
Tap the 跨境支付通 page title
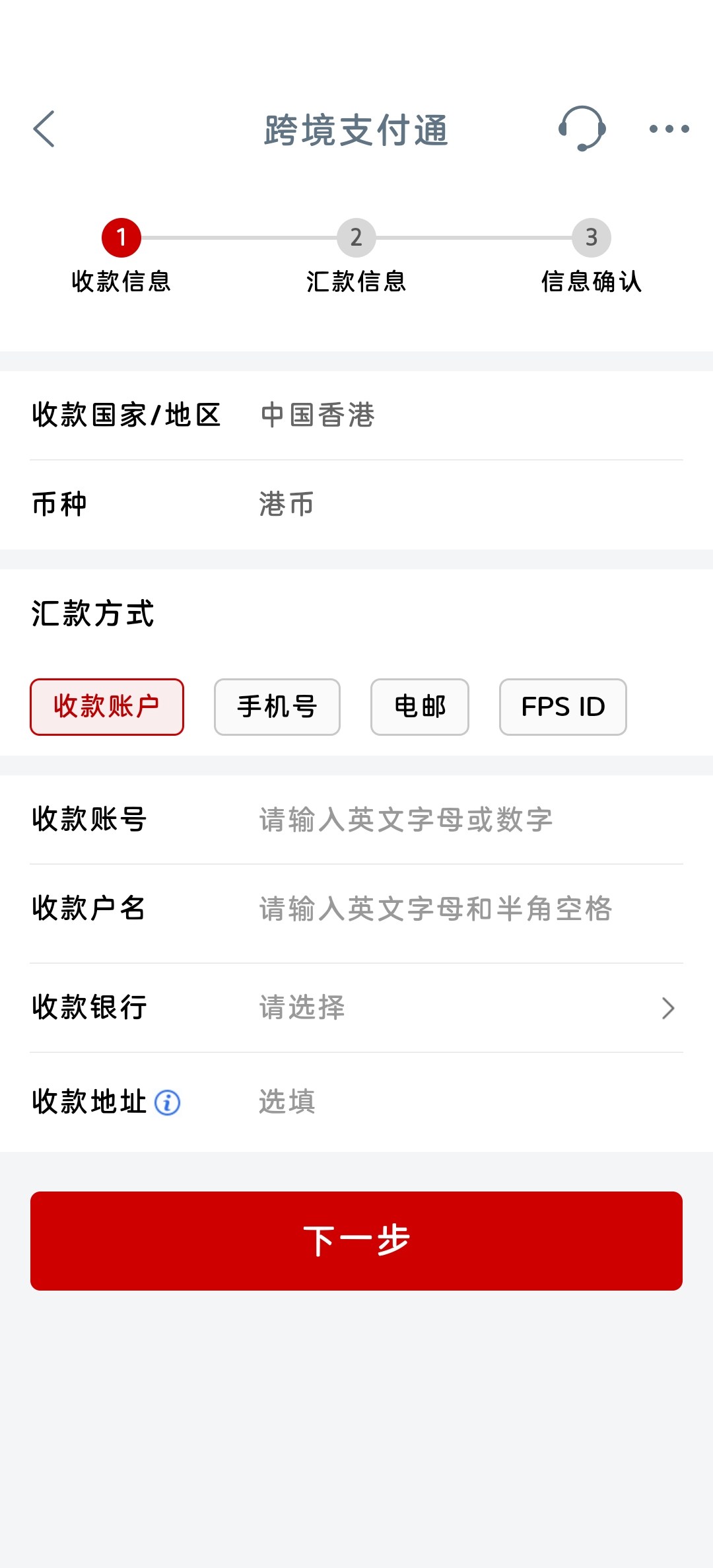pos(356,129)
